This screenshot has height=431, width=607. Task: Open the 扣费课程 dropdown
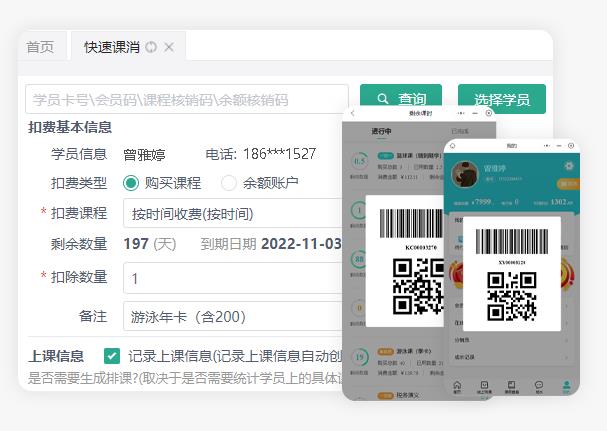click(x=233, y=213)
